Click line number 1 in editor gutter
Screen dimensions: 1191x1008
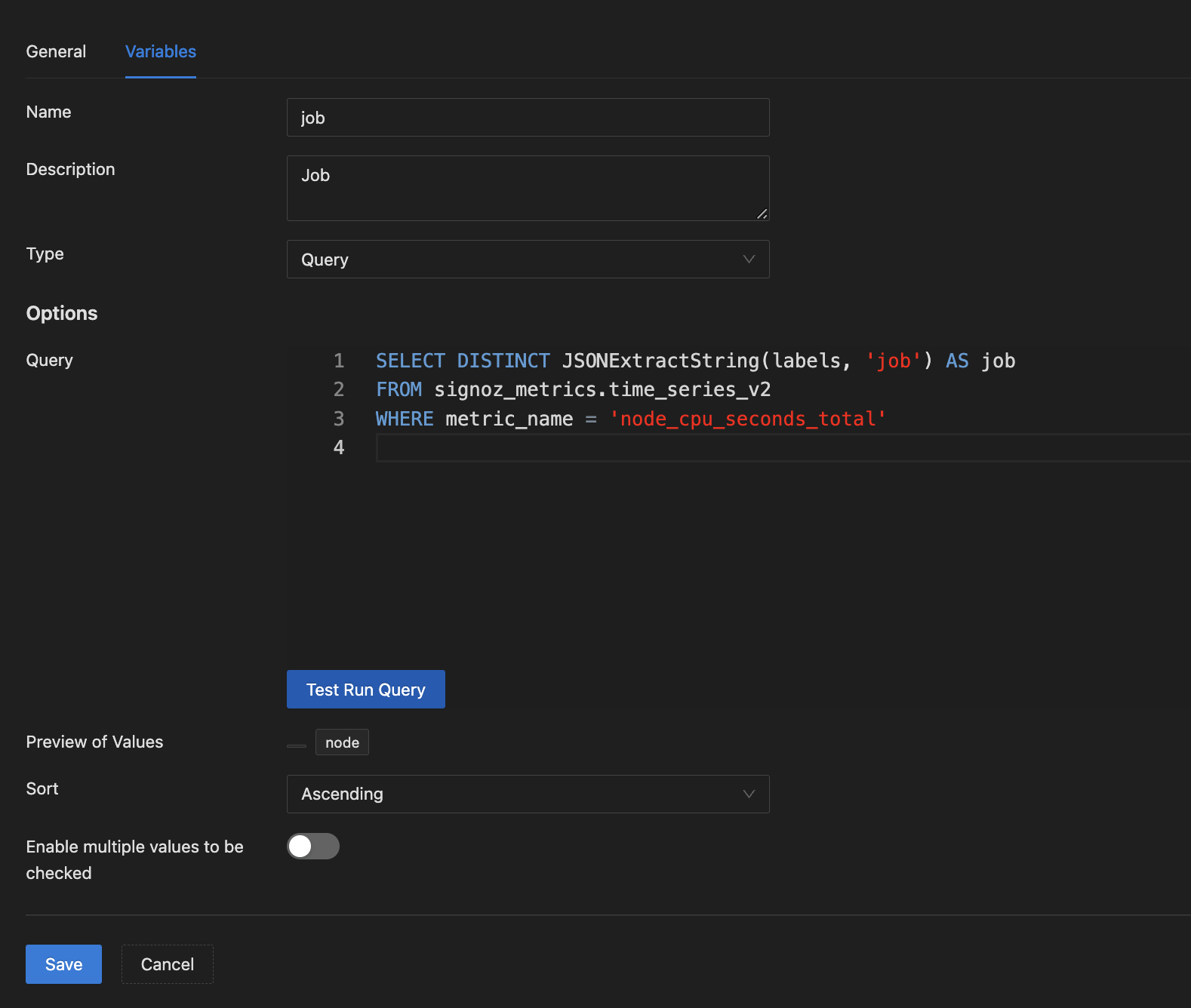339,361
